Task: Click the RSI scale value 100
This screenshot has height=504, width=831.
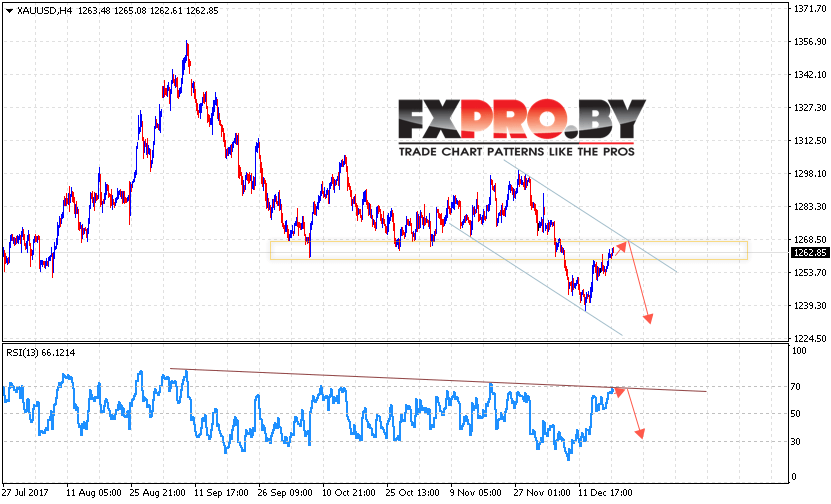Action: (798, 350)
